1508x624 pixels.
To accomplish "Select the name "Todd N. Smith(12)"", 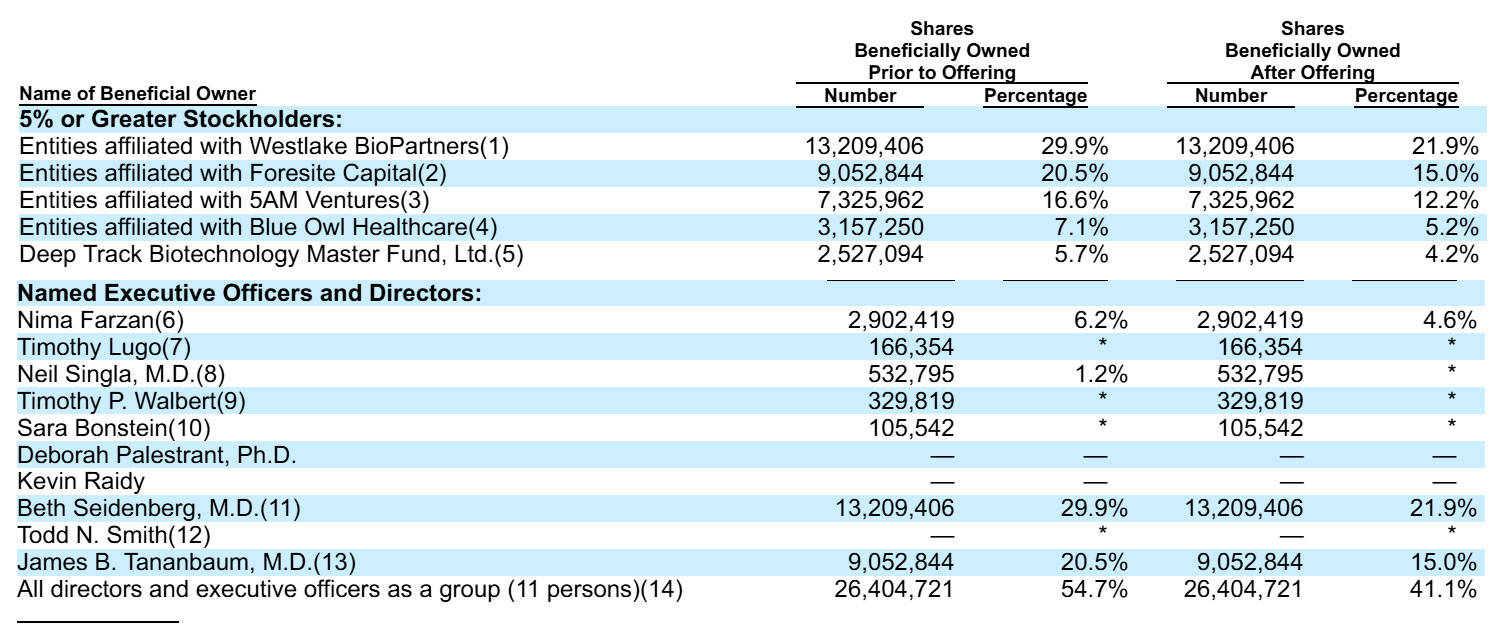I will 115,535.
